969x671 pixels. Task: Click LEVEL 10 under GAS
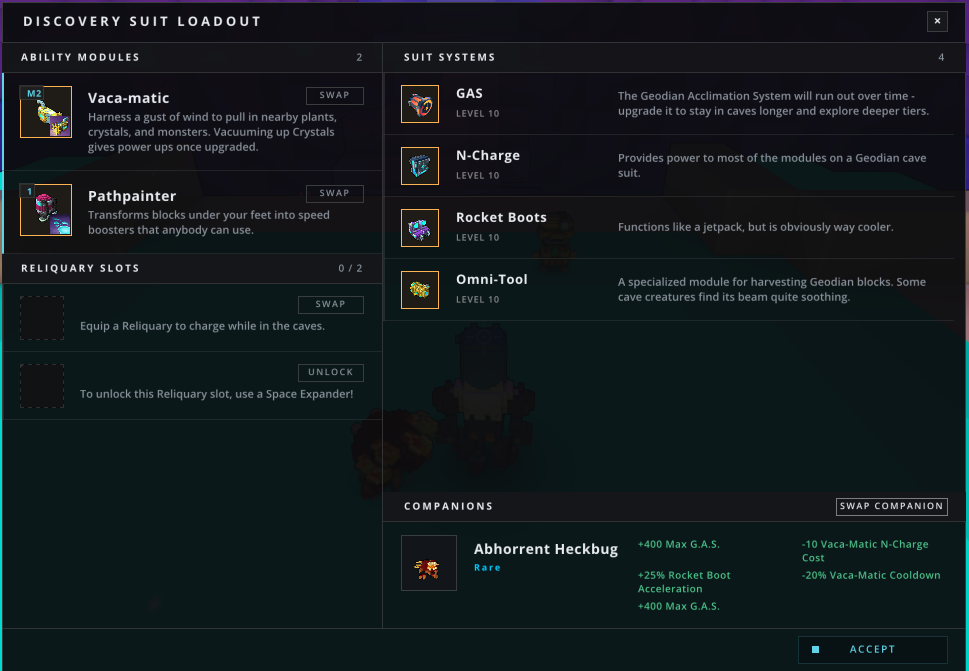click(478, 114)
